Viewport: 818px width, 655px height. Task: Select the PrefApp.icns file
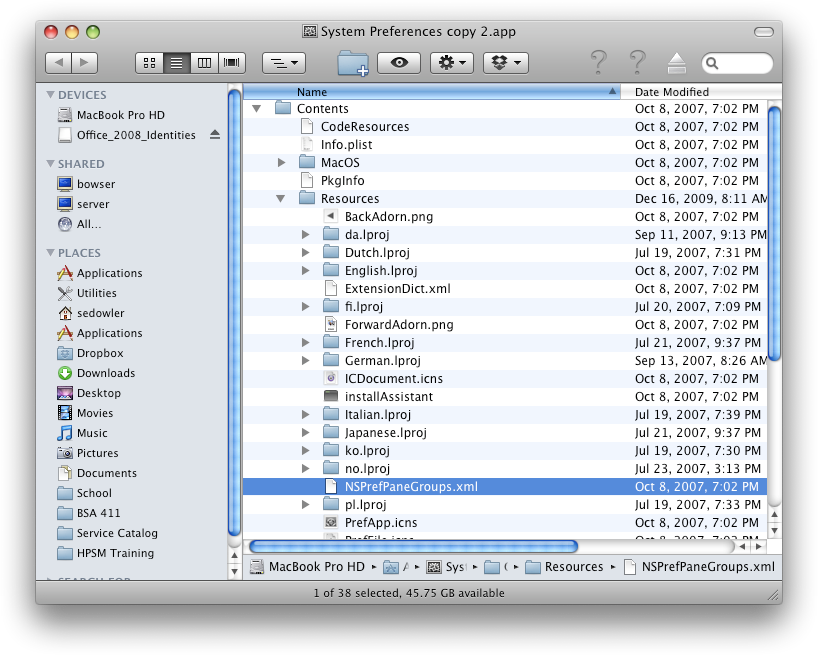pyautogui.click(x=505, y=523)
